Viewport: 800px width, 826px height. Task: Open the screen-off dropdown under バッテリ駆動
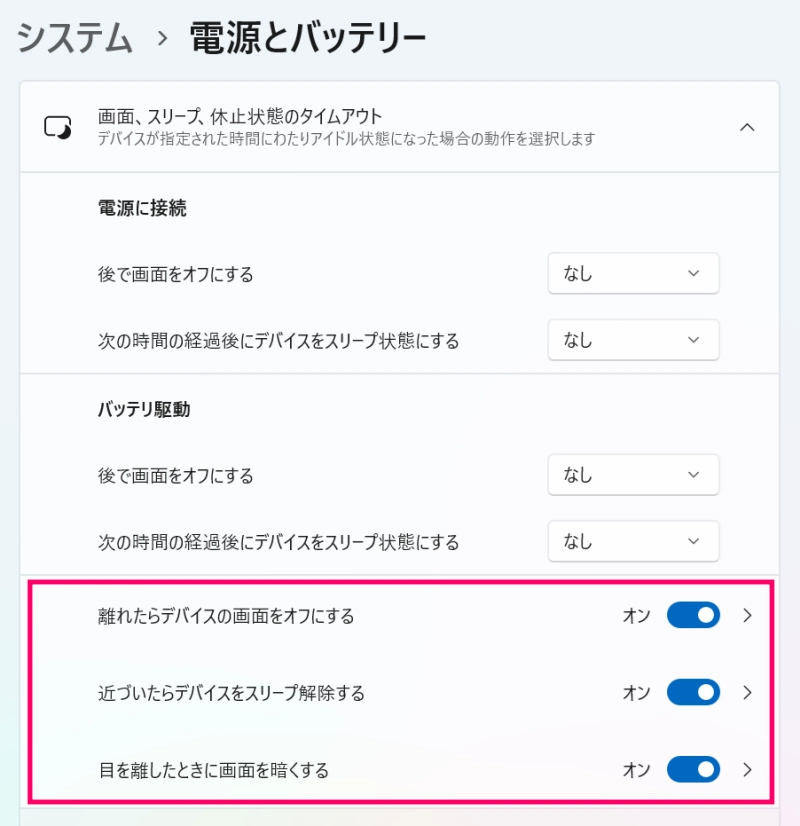[633, 474]
